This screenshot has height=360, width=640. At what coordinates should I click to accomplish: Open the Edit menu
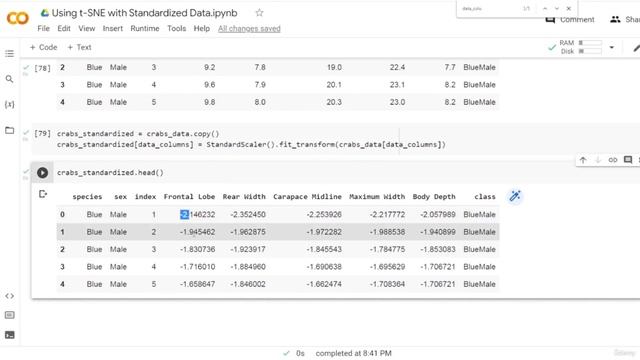point(64,29)
